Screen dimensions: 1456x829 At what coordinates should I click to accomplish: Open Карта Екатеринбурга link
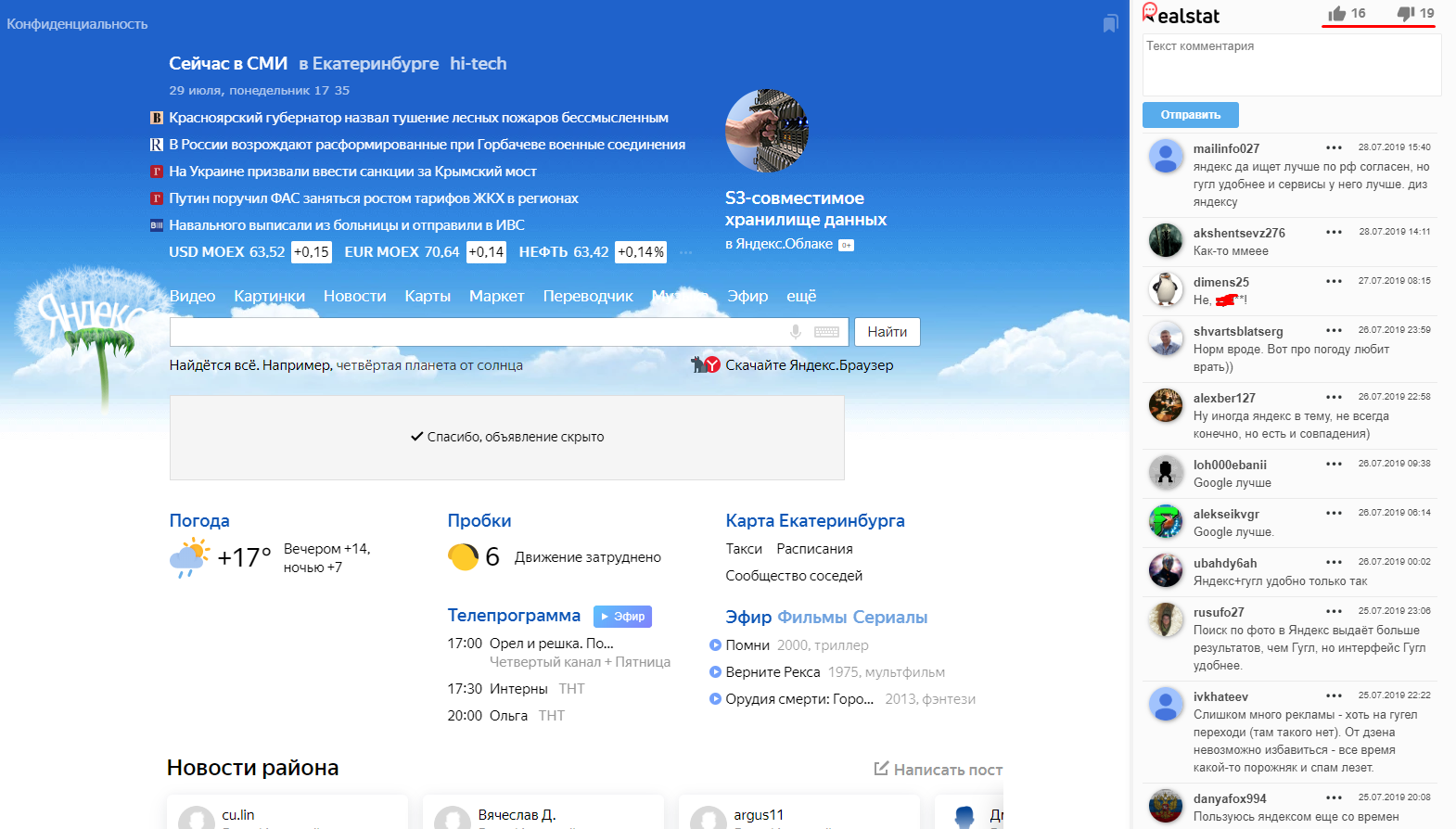tap(815, 520)
